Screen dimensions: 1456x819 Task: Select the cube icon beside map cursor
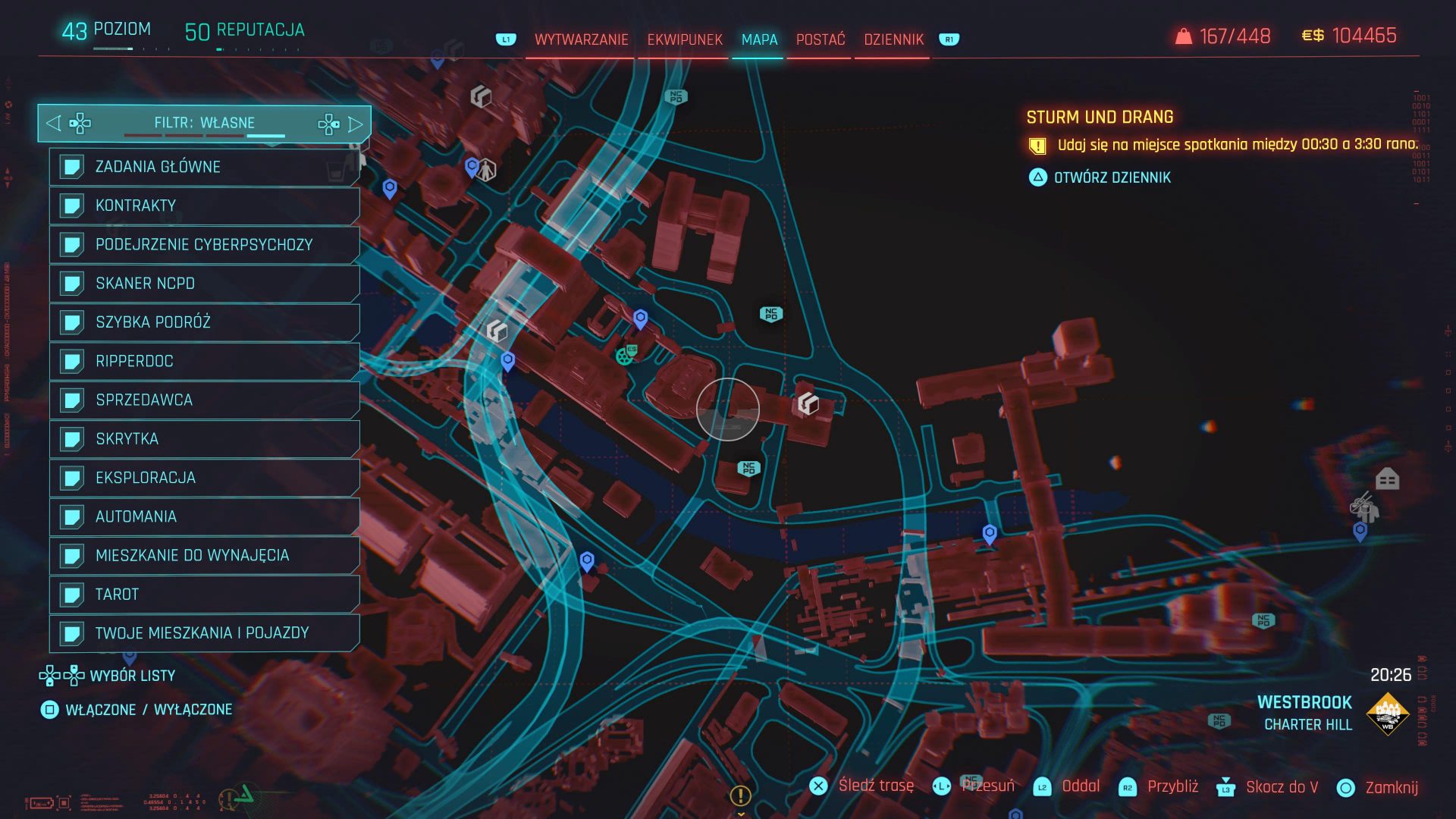tap(808, 403)
